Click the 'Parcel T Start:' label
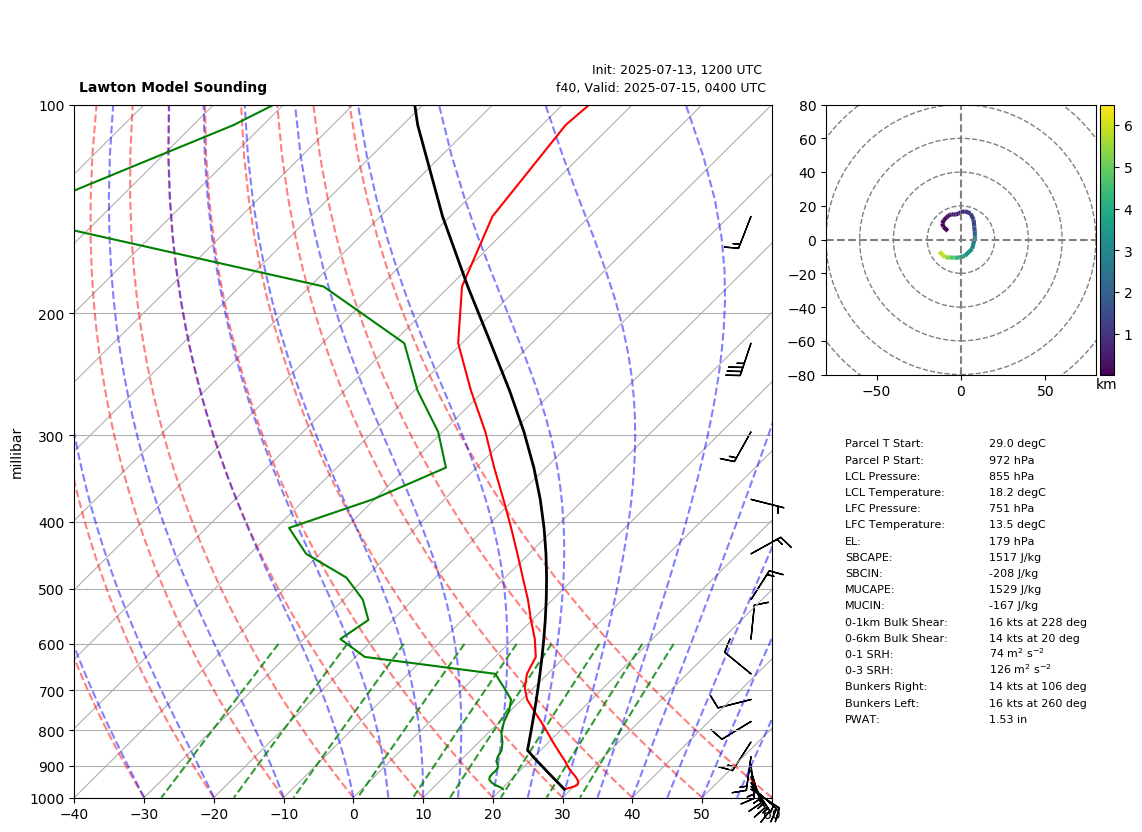This screenshot has height=832, width=1142. click(883, 443)
